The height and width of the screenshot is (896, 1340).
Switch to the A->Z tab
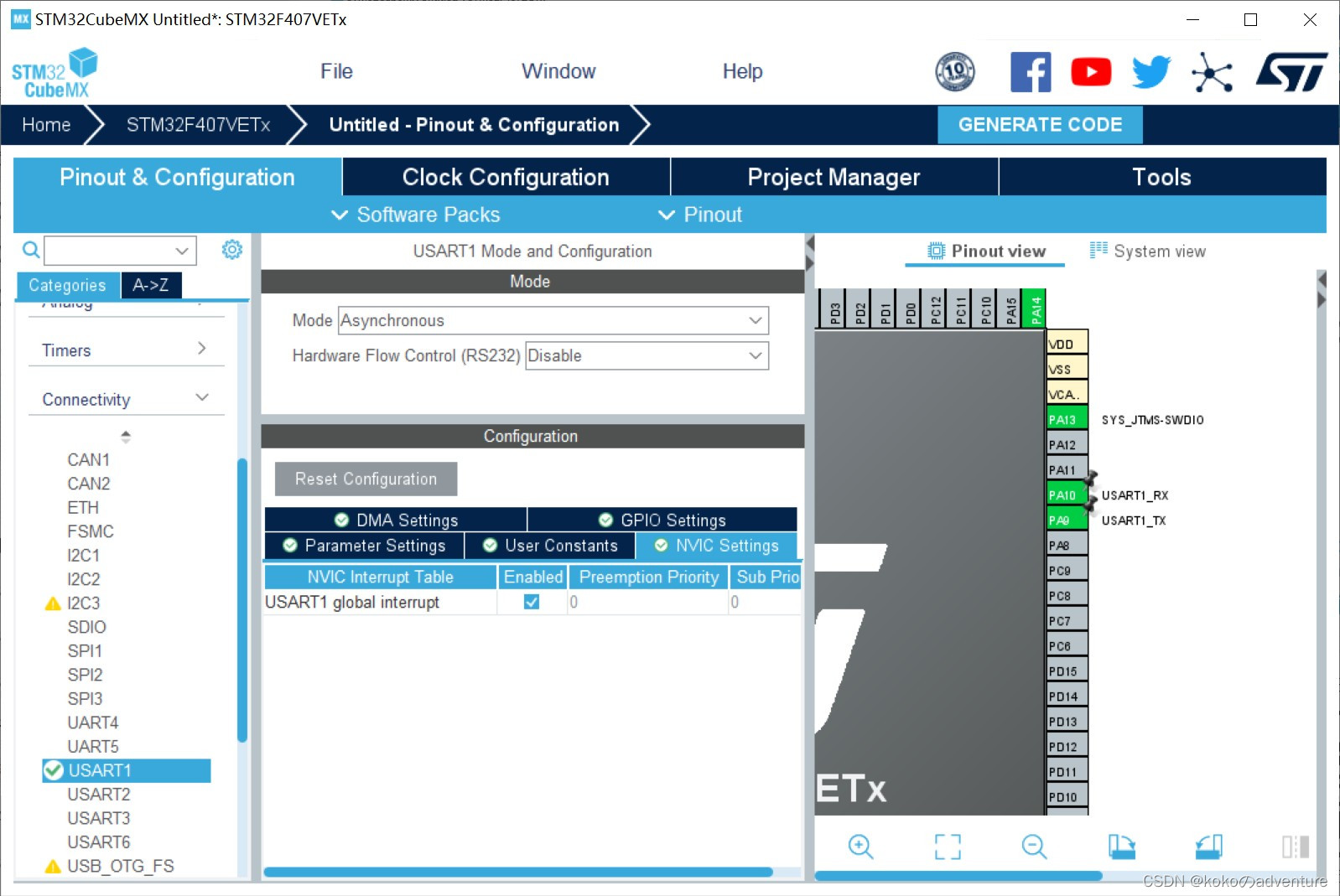(x=151, y=285)
